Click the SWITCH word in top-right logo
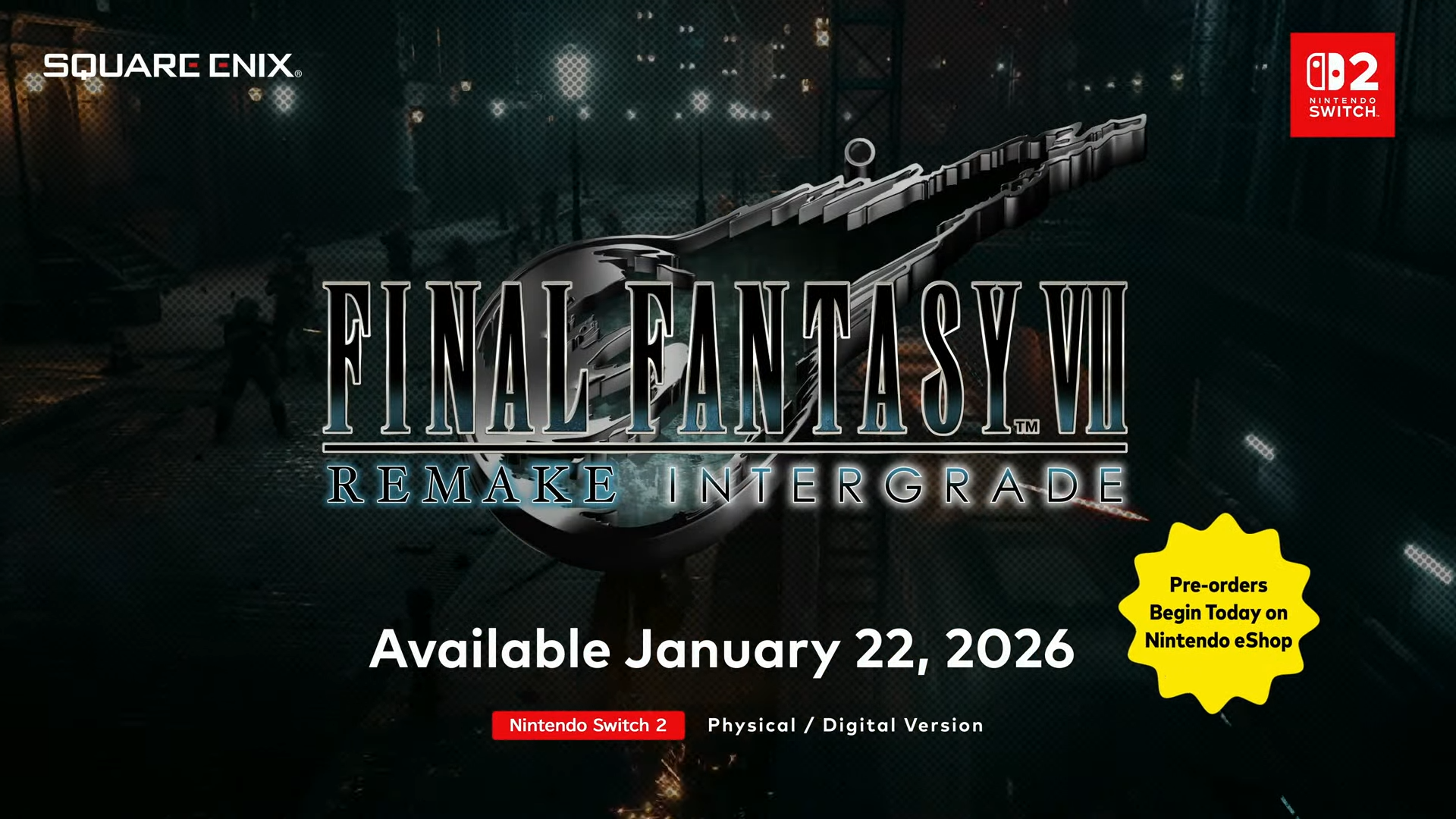The height and width of the screenshot is (819, 1456). [1343, 111]
